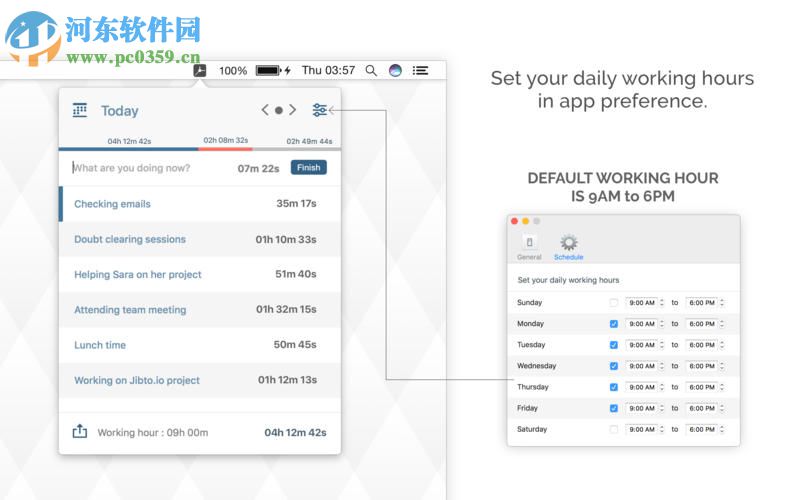Open Siri from the menu bar
This screenshot has width=800, height=500.
click(x=395, y=70)
